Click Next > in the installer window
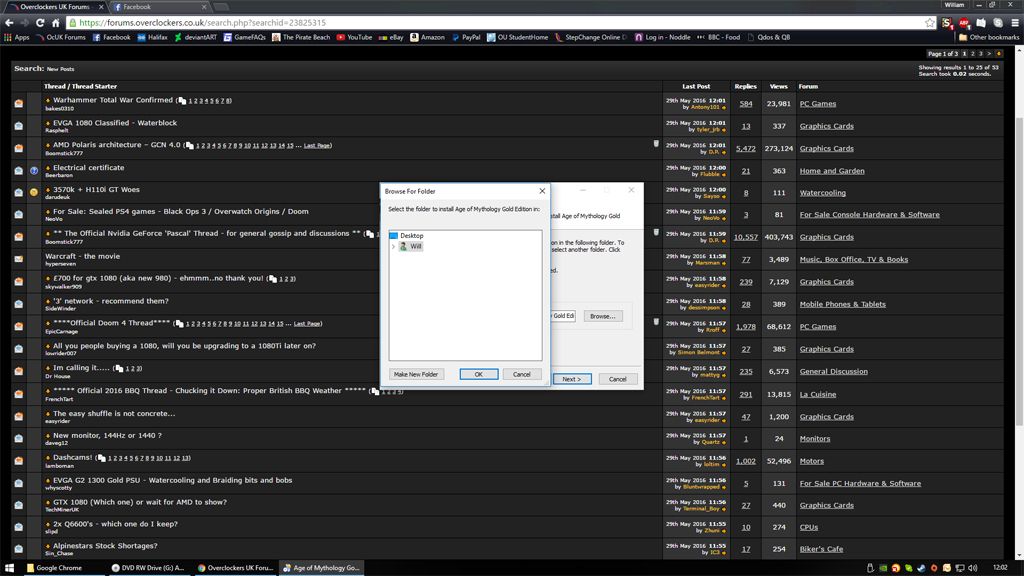Viewport: 1024px width, 576px height. (571, 379)
